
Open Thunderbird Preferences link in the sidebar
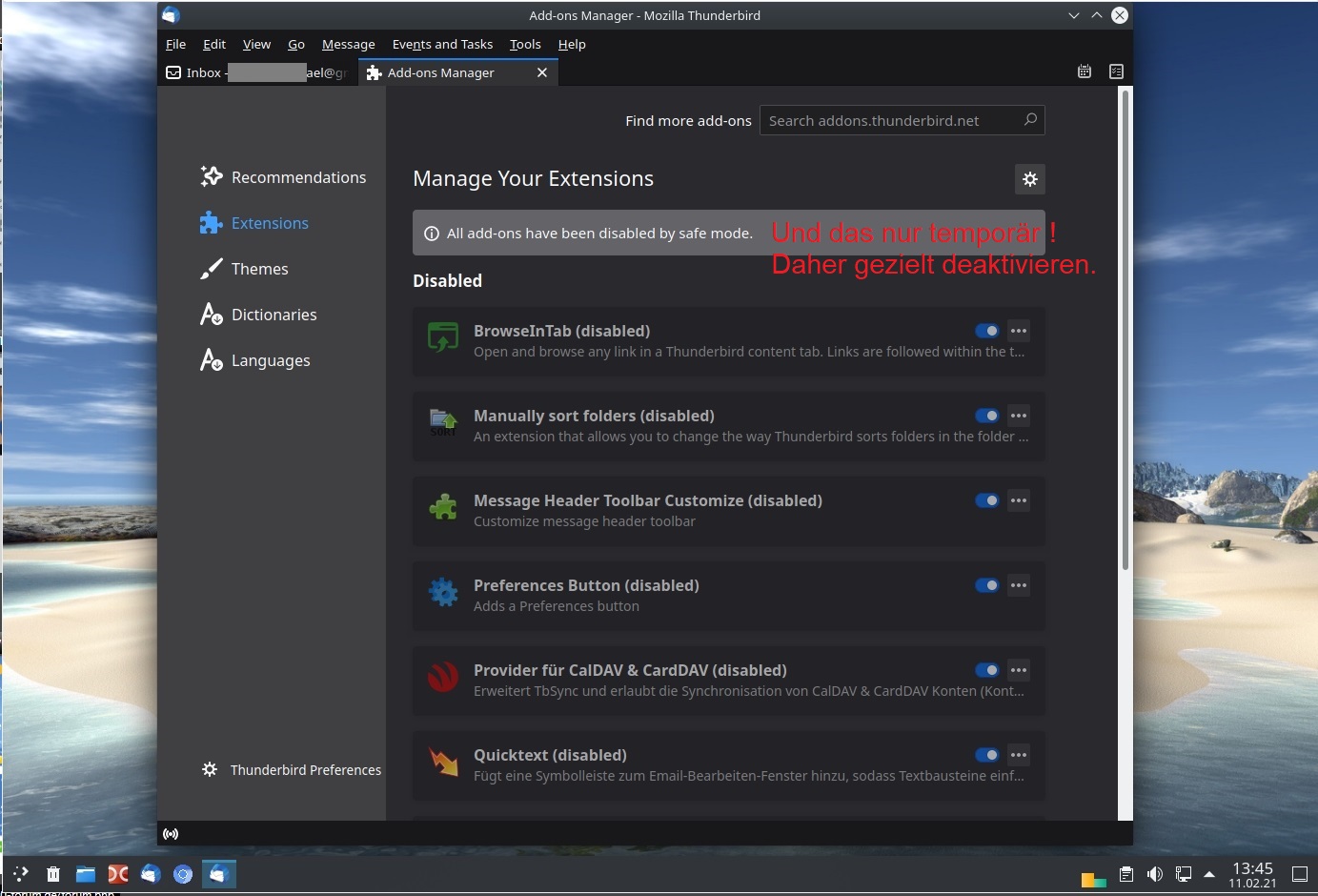pyautogui.click(x=305, y=769)
